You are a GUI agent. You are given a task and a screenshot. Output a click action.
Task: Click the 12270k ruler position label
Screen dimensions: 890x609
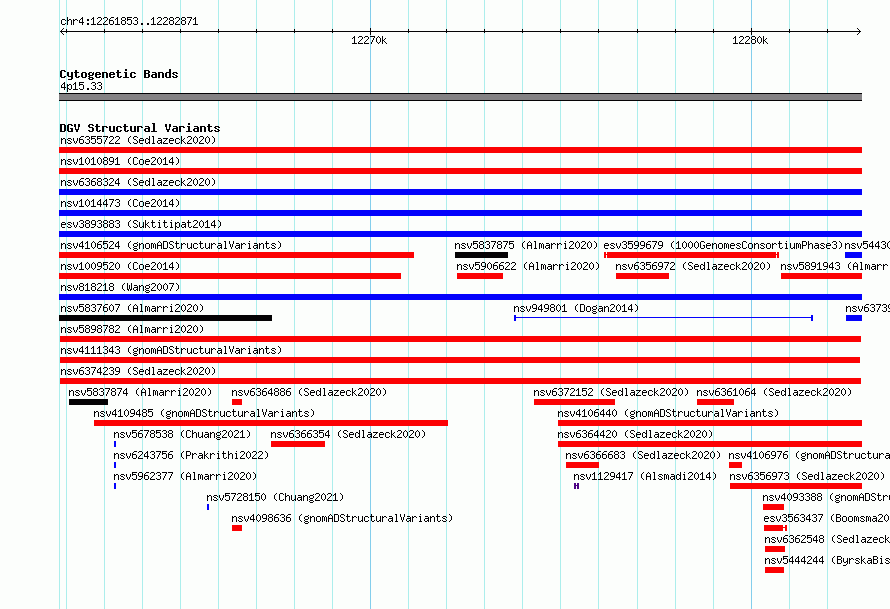pos(369,40)
